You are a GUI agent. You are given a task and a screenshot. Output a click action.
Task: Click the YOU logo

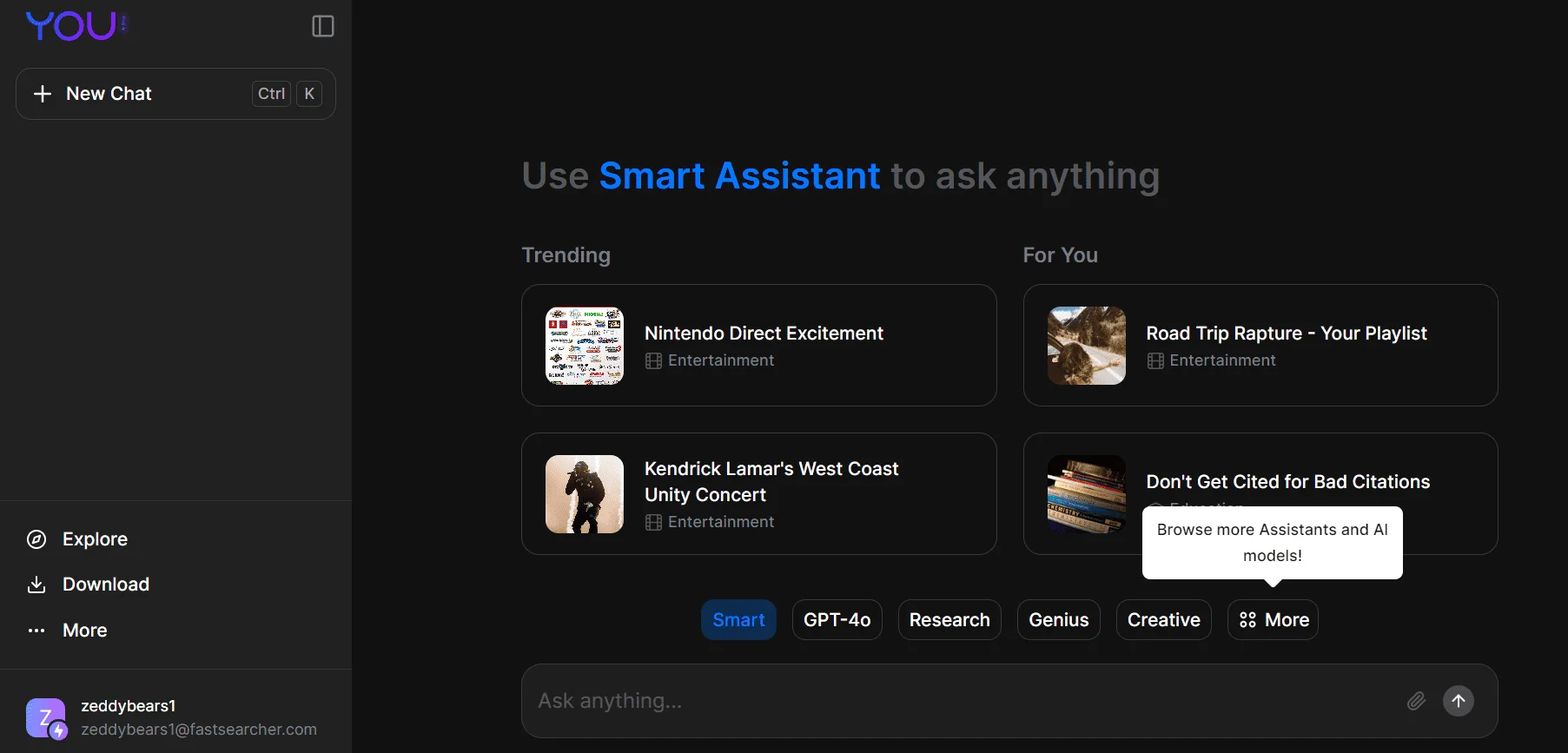(x=76, y=26)
